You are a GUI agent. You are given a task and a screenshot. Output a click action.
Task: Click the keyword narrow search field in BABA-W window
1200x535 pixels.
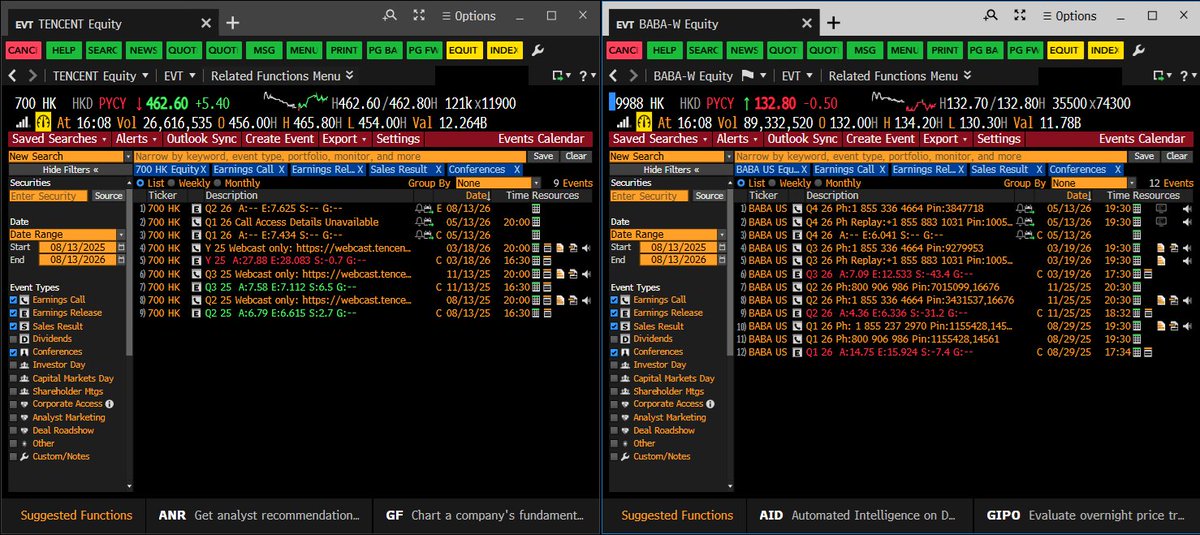(930, 156)
